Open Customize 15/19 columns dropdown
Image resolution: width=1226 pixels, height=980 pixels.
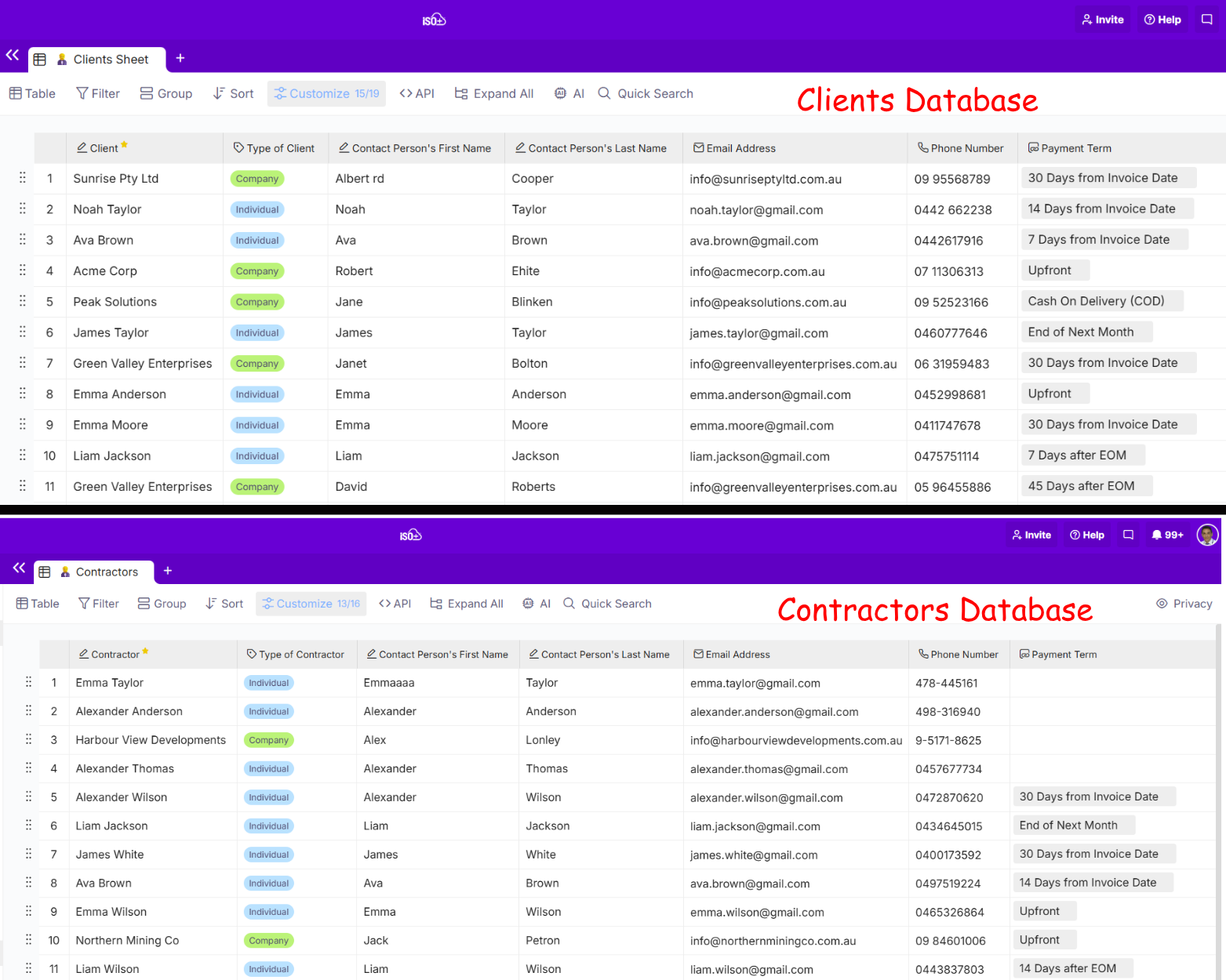point(326,93)
